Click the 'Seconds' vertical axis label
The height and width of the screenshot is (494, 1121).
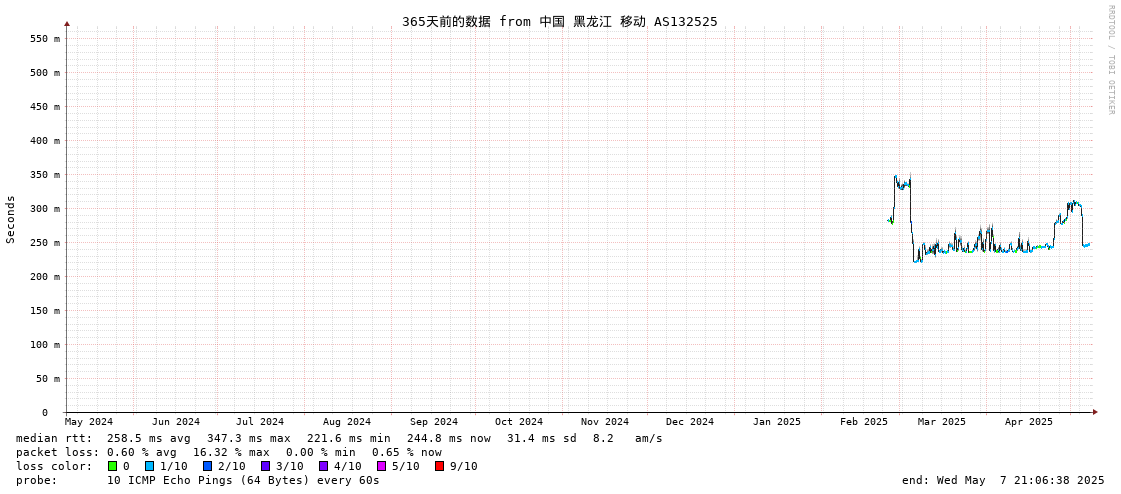(11, 219)
